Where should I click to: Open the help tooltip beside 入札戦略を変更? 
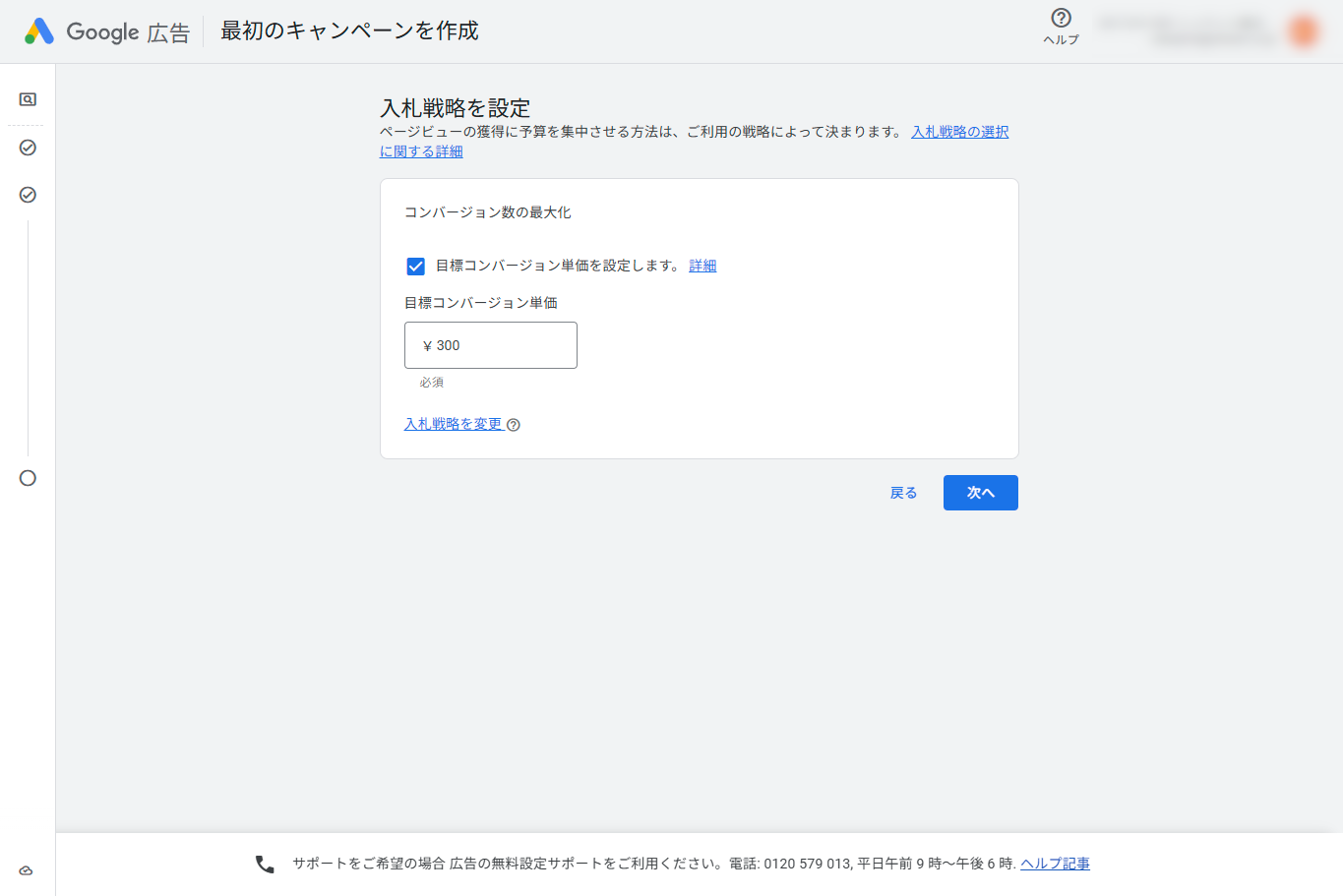(513, 424)
